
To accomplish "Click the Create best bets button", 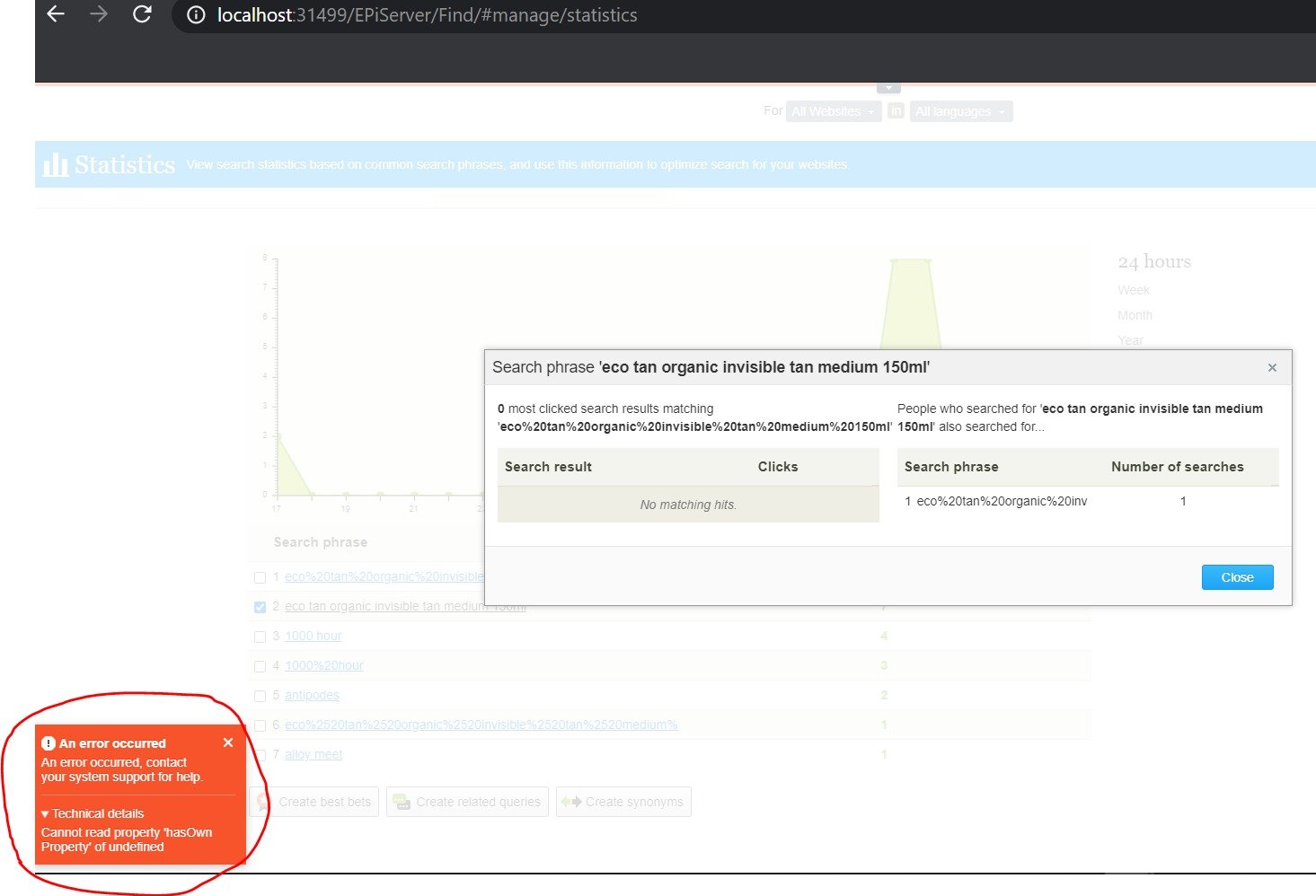I will [314, 802].
